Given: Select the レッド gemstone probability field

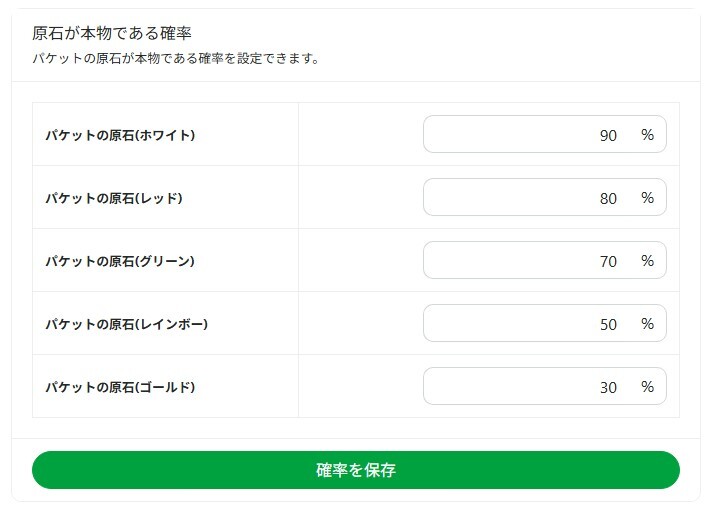Looking at the screenshot, I should point(530,198).
